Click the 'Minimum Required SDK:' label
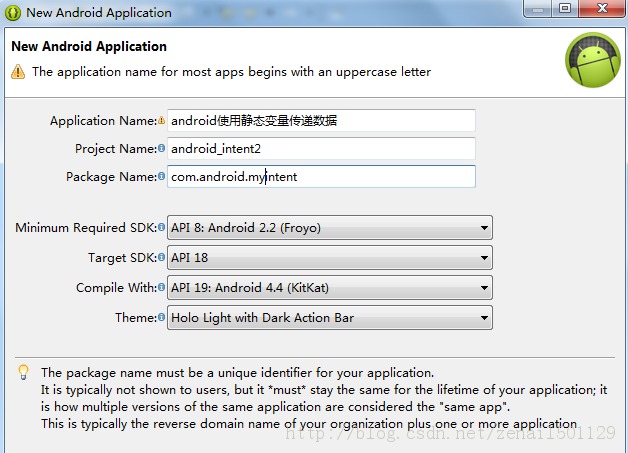The height and width of the screenshot is (453, 628). pos(86,228)
